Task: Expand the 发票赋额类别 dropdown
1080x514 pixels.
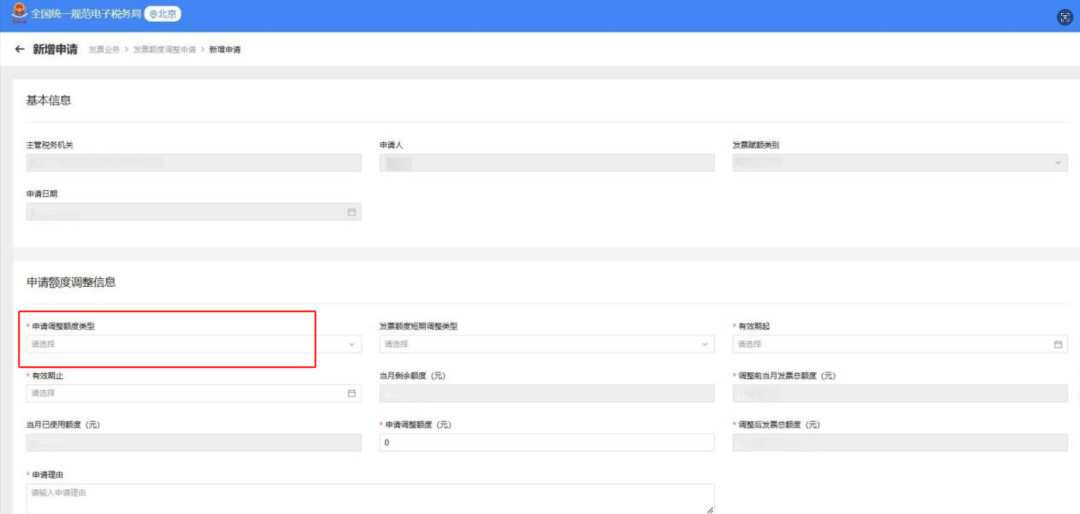Action: [899, 163]
